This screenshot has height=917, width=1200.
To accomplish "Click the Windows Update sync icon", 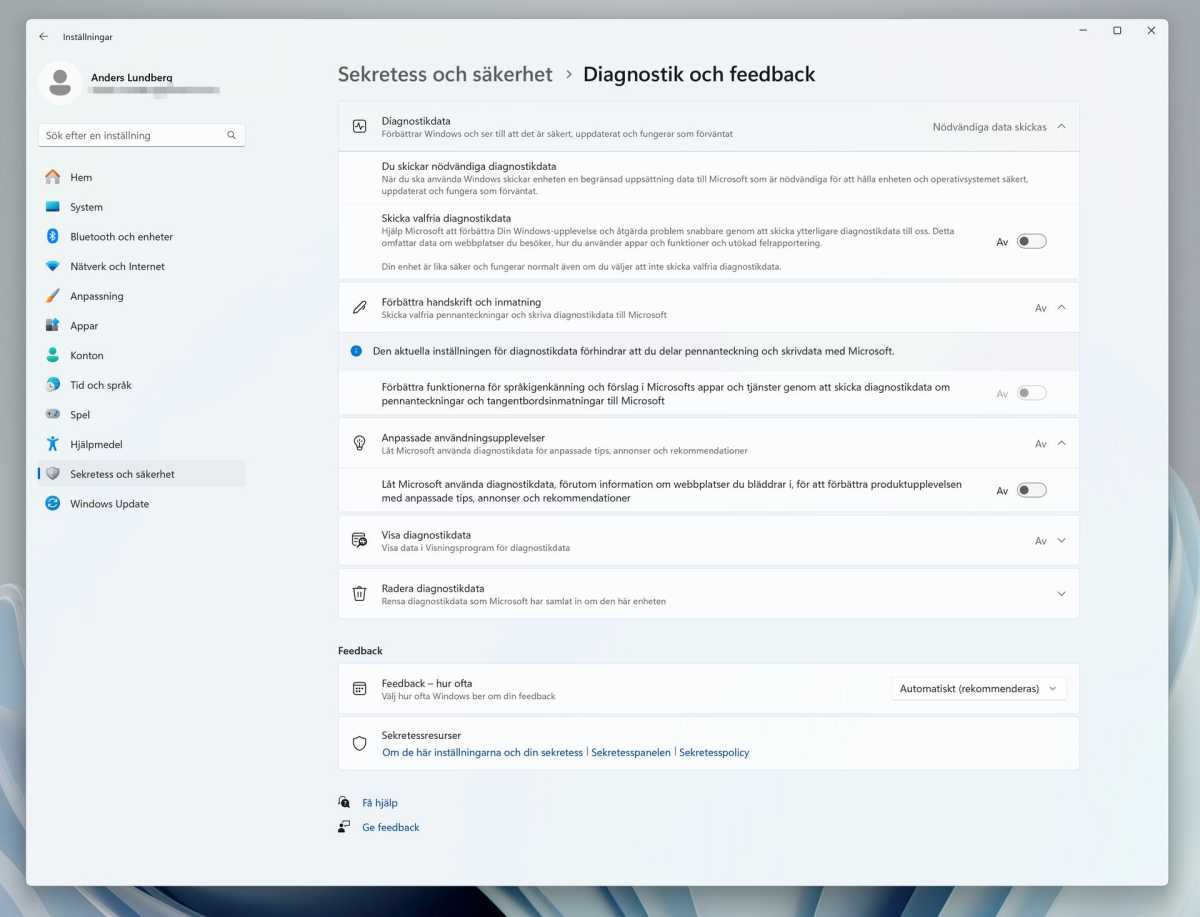I will coord(53,503).
